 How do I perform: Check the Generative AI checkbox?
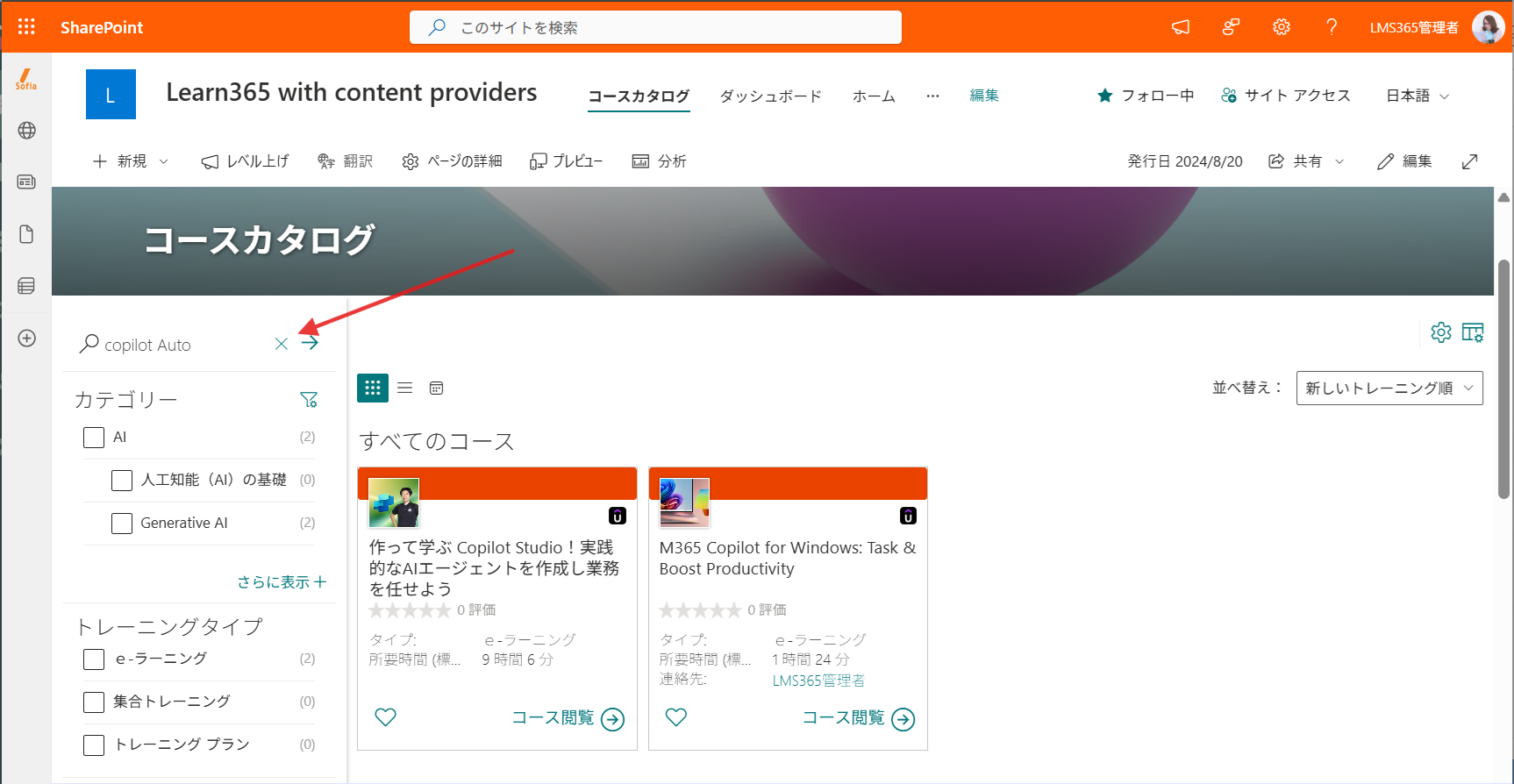122,524
